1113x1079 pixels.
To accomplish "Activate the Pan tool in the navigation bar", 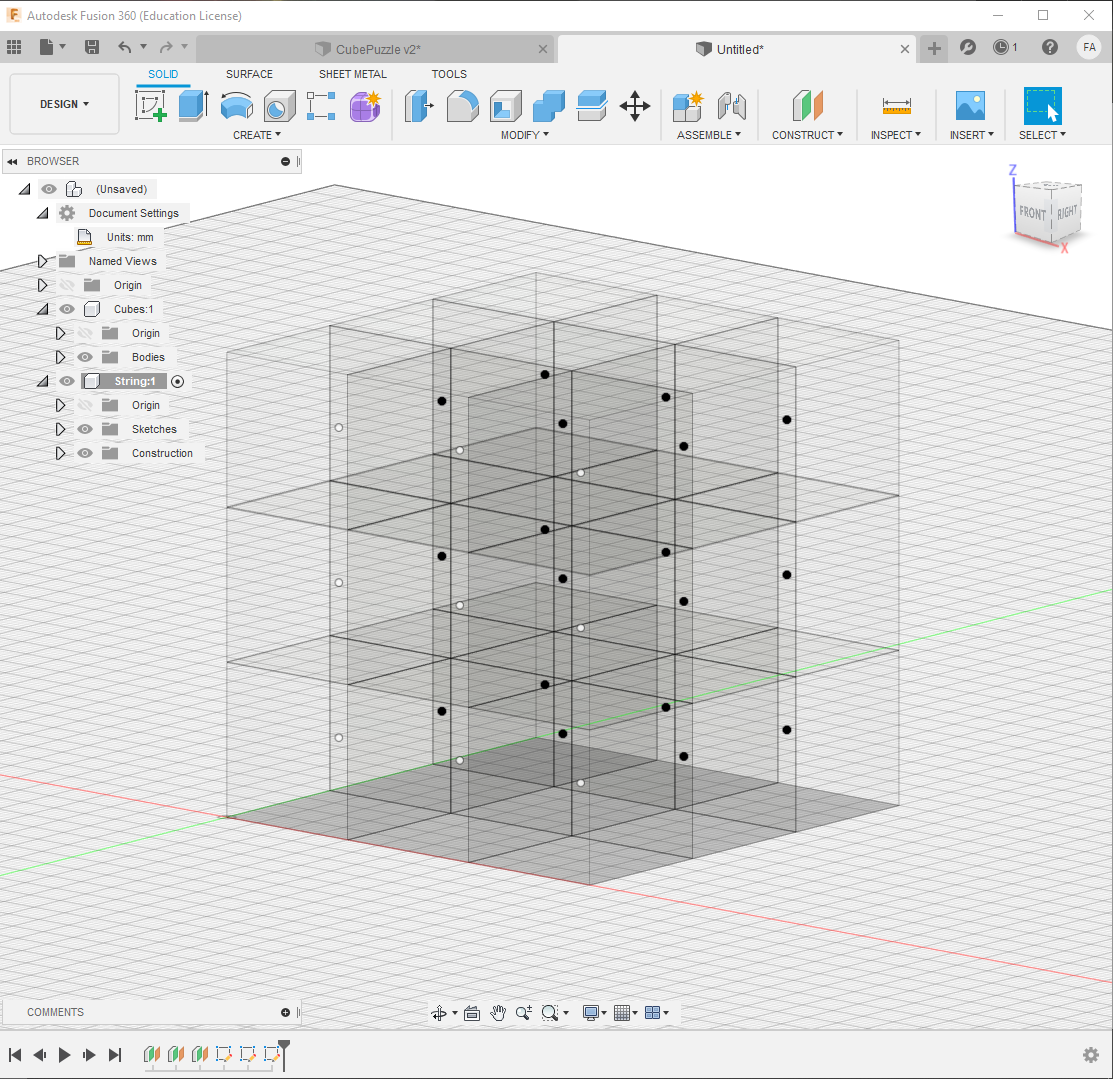I will coord(498,1012).
